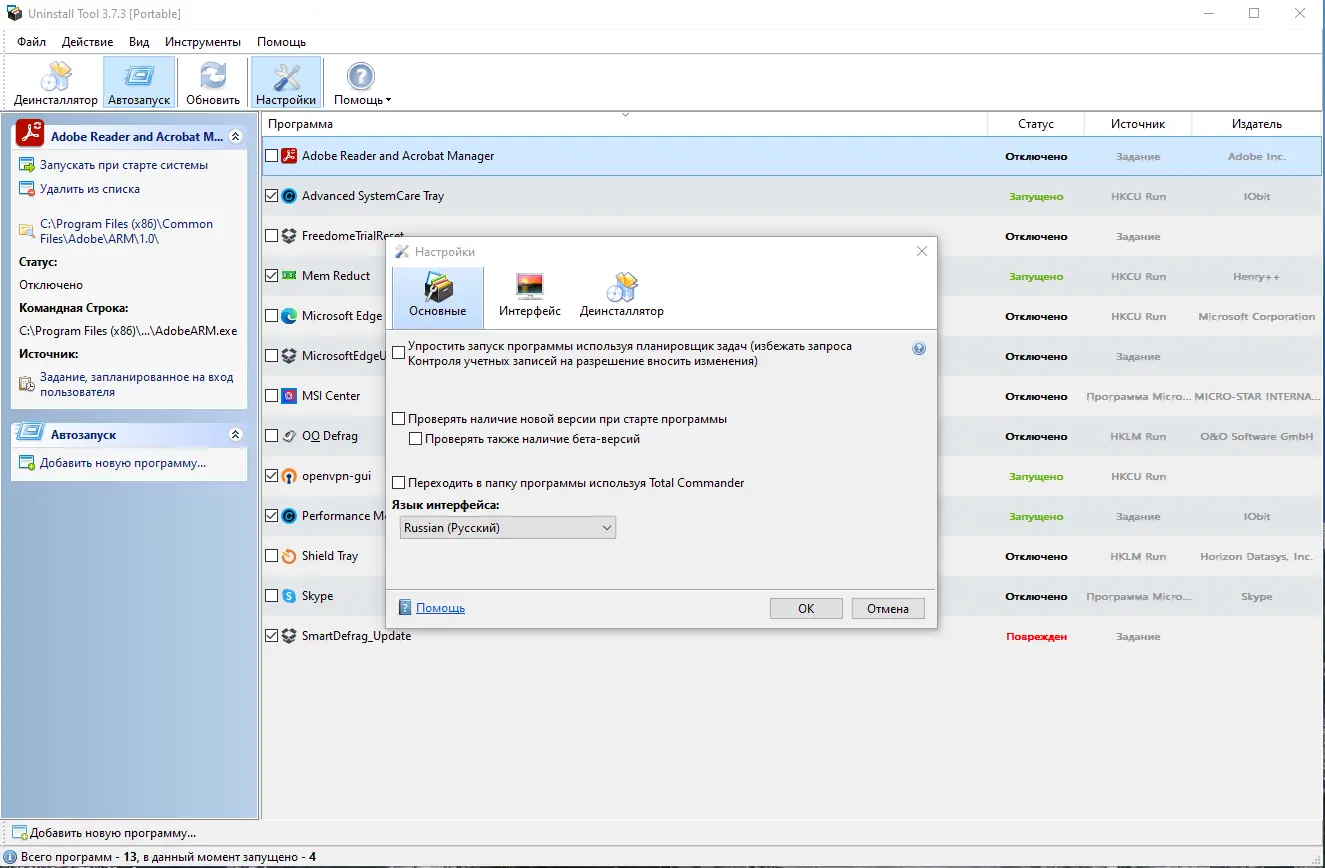Collapse the Adobe Reader sidebar panel
Screen dimensions: 1325x868
coord(236,135)
